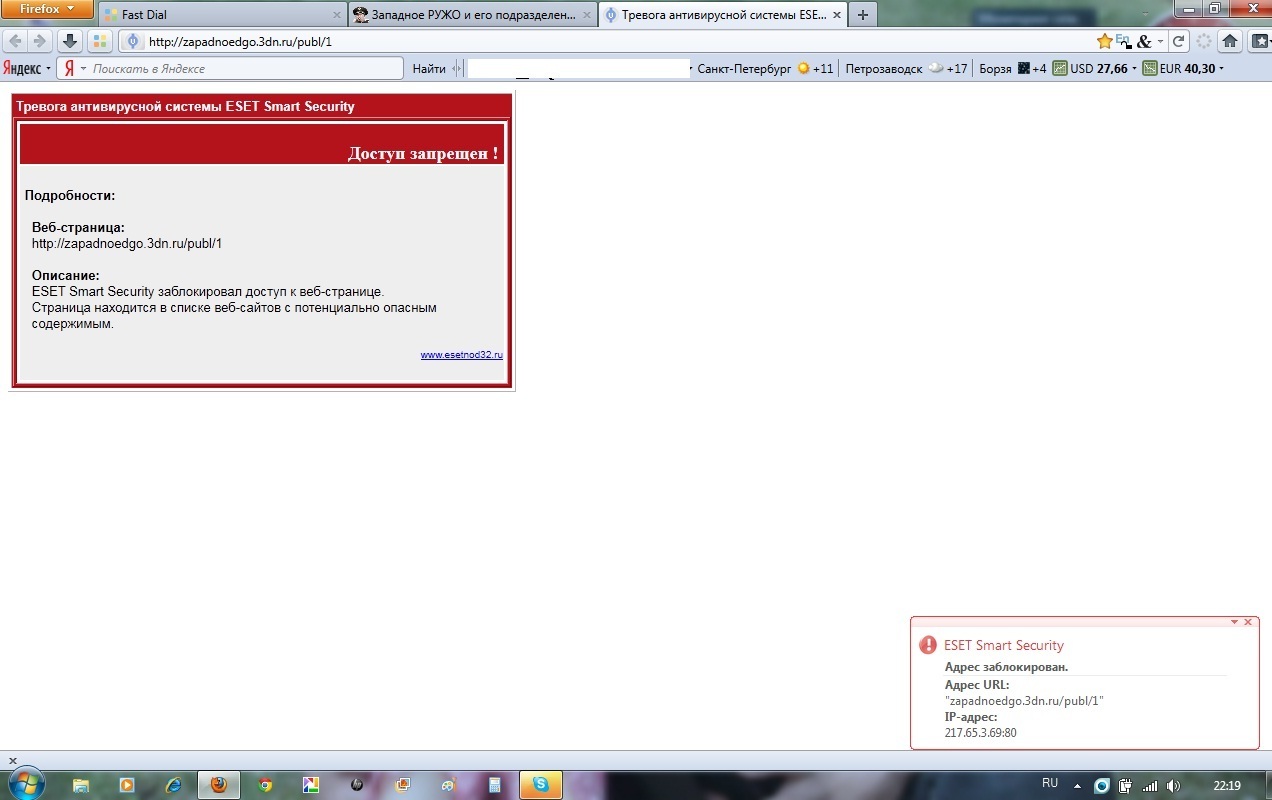Click the blocked URL text under Веб-страница

(127, 243)
